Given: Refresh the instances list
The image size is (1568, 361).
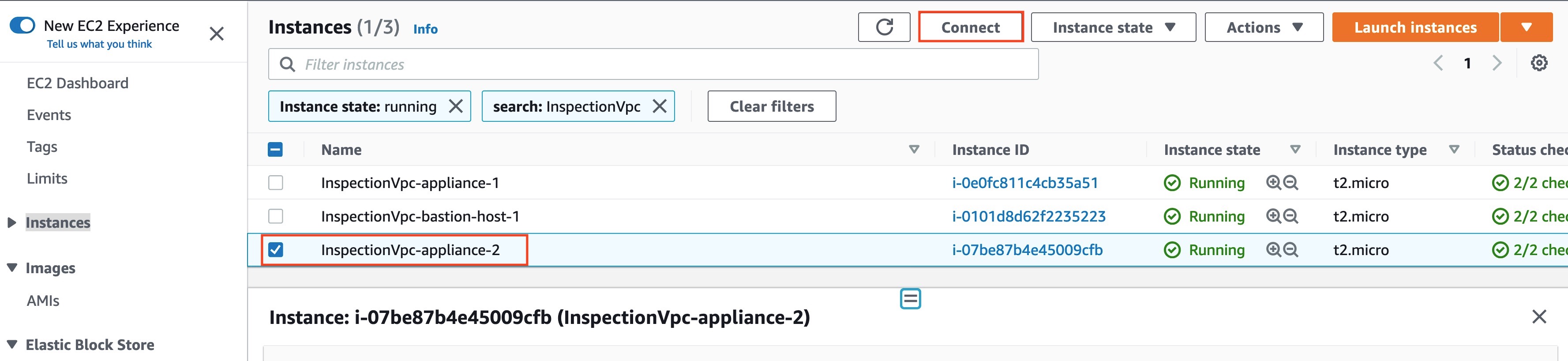Looking at the screenshot, I should pos(884,27).
